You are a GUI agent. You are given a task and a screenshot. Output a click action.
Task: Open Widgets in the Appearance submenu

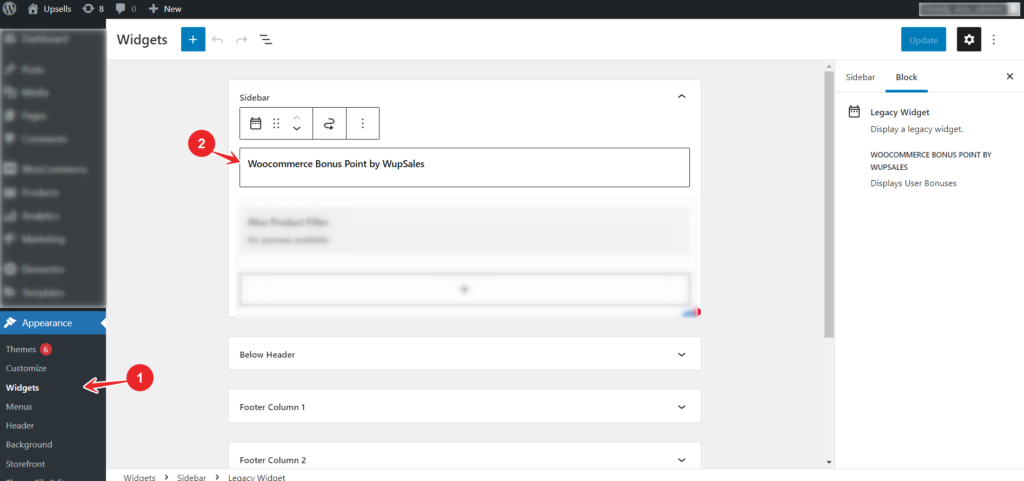point(22,388)
